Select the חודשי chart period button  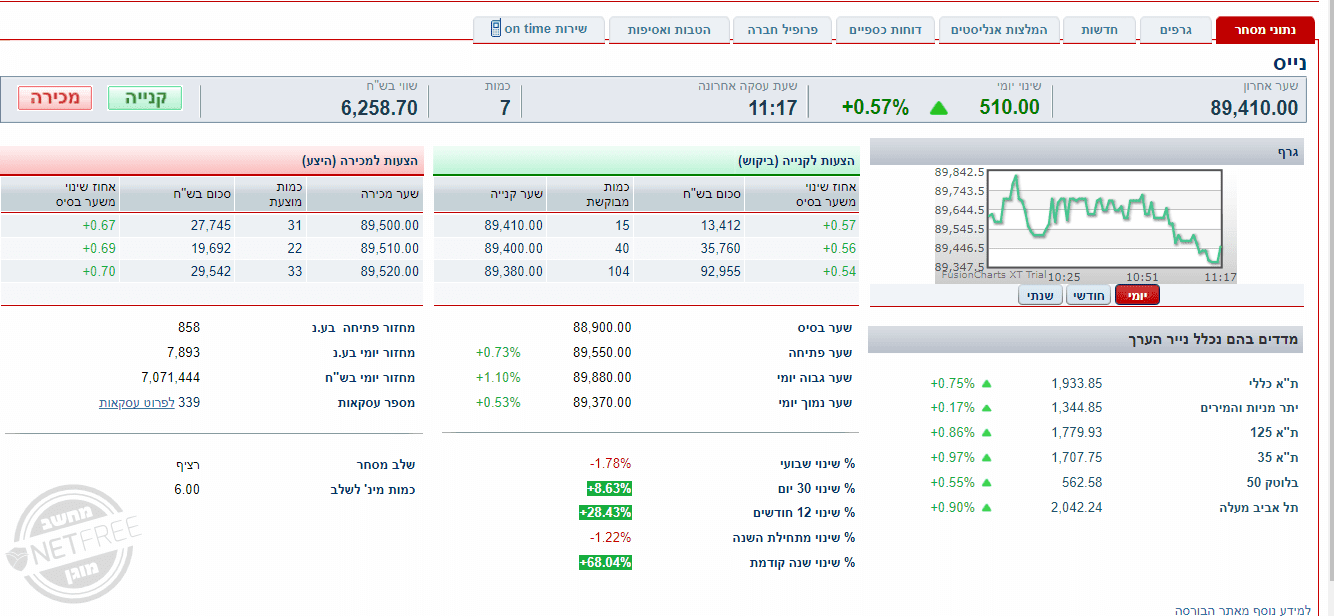coord(1088,295)
